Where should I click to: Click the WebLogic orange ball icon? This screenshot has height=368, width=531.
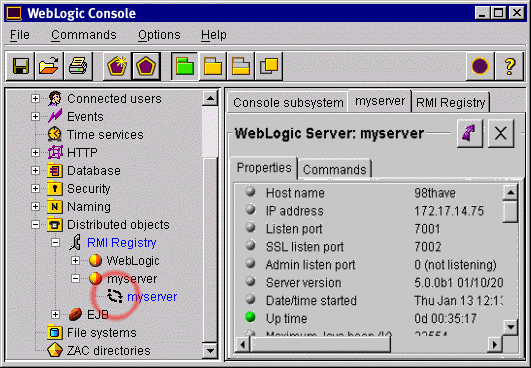(x=95, y=260)
